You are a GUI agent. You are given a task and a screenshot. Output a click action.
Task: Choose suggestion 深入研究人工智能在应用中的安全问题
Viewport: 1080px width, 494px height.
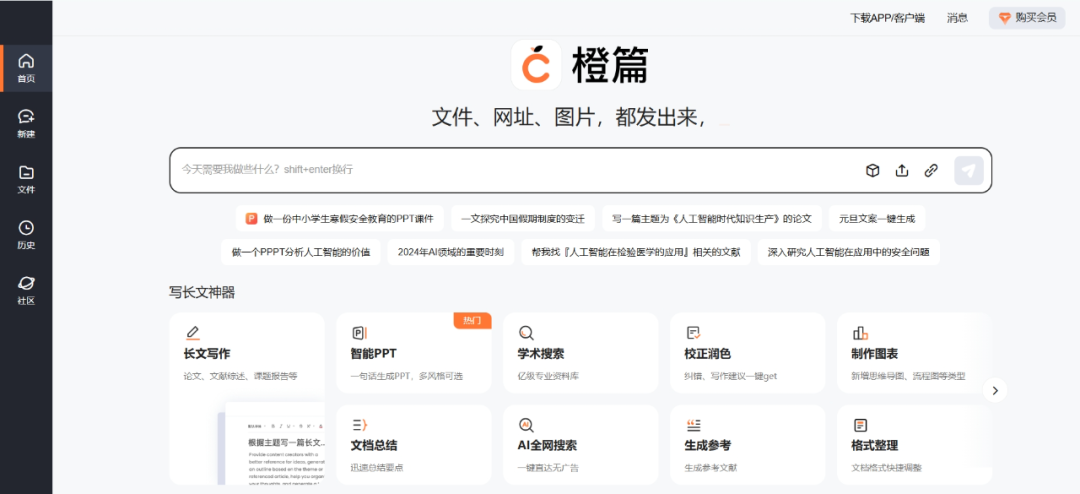coord(849,252)
